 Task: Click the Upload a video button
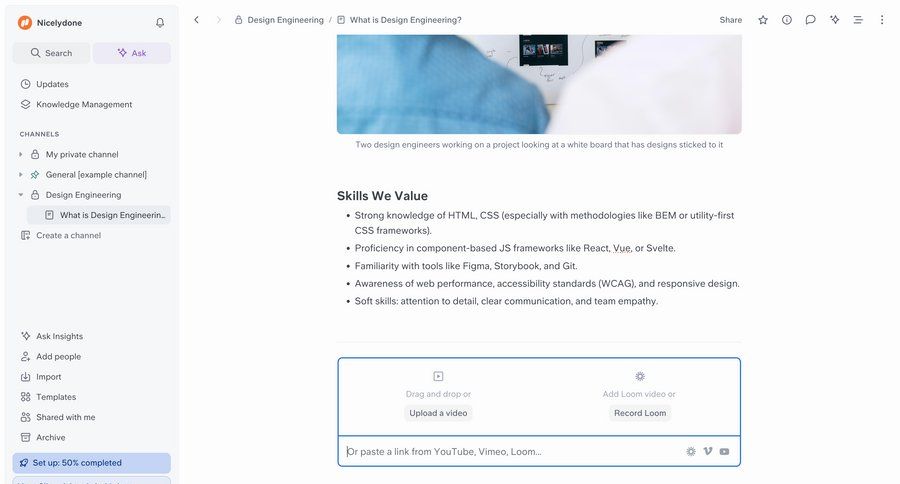[438, 413]
